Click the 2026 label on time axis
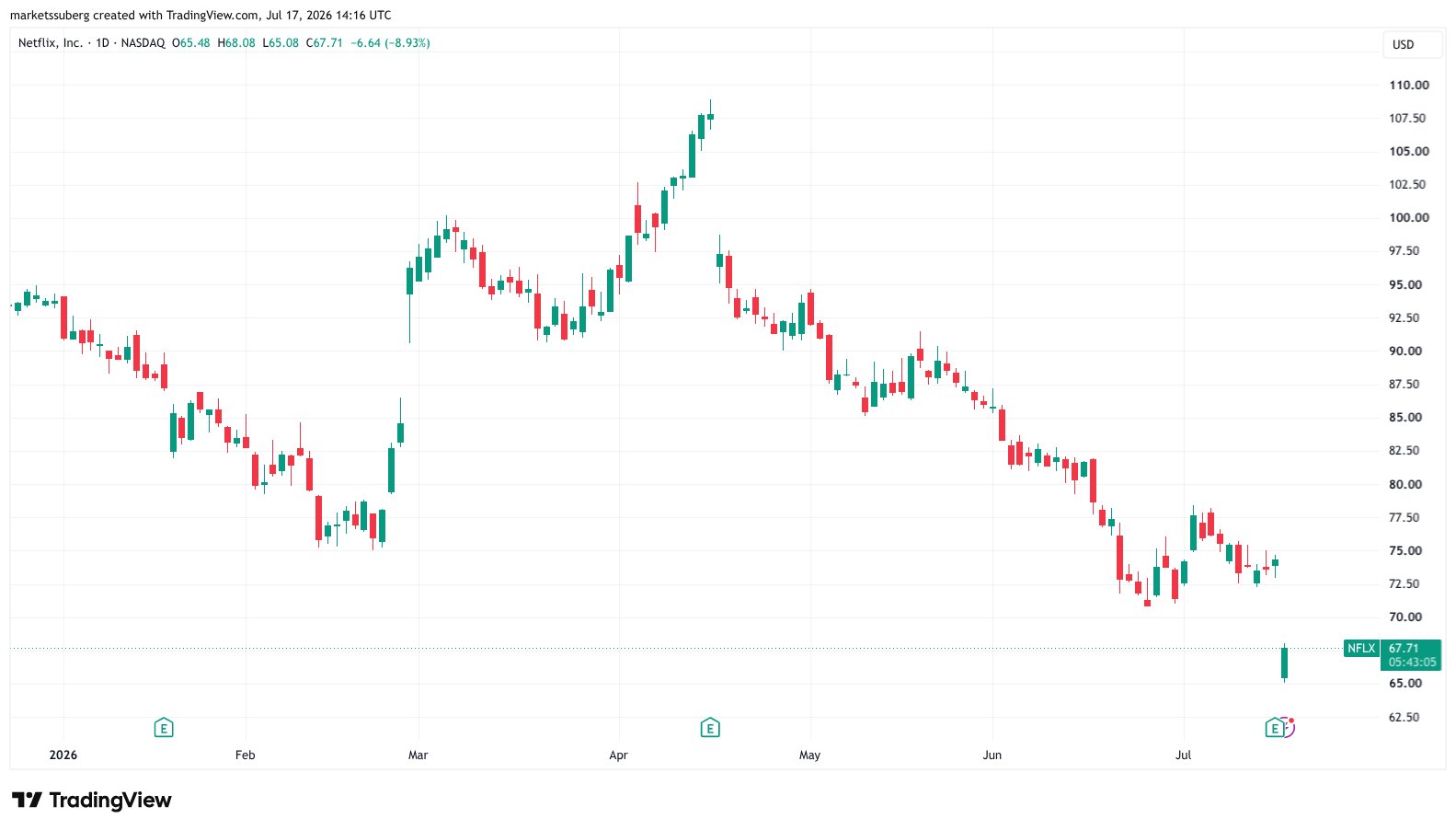The width and height of the screenshot is (1456, 830). point(63,755)
